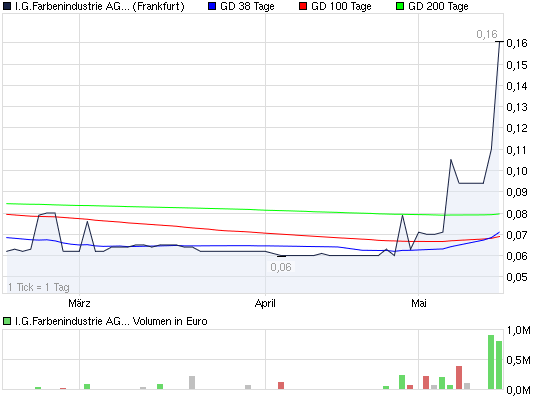
Task: Click the 0,06 y-axis value
Action: pos(517,256)
